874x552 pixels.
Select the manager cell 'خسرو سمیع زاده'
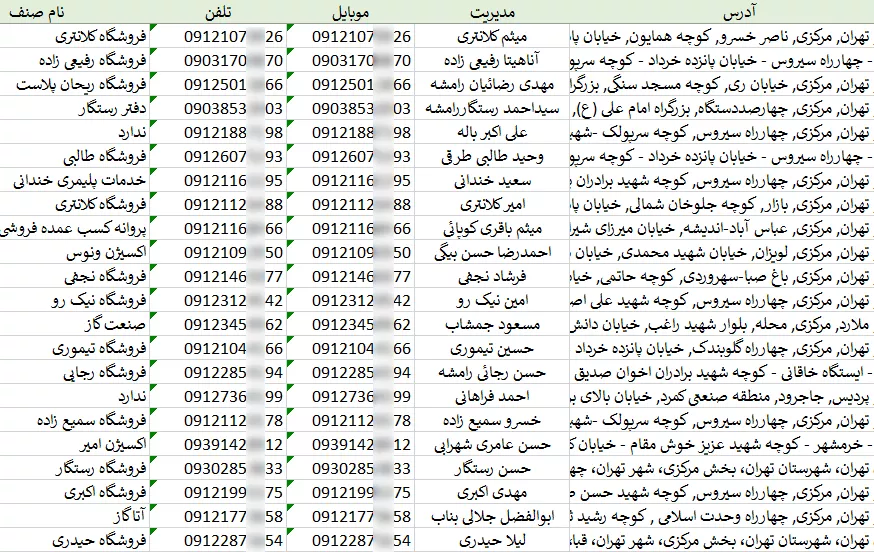click(492, 420)
